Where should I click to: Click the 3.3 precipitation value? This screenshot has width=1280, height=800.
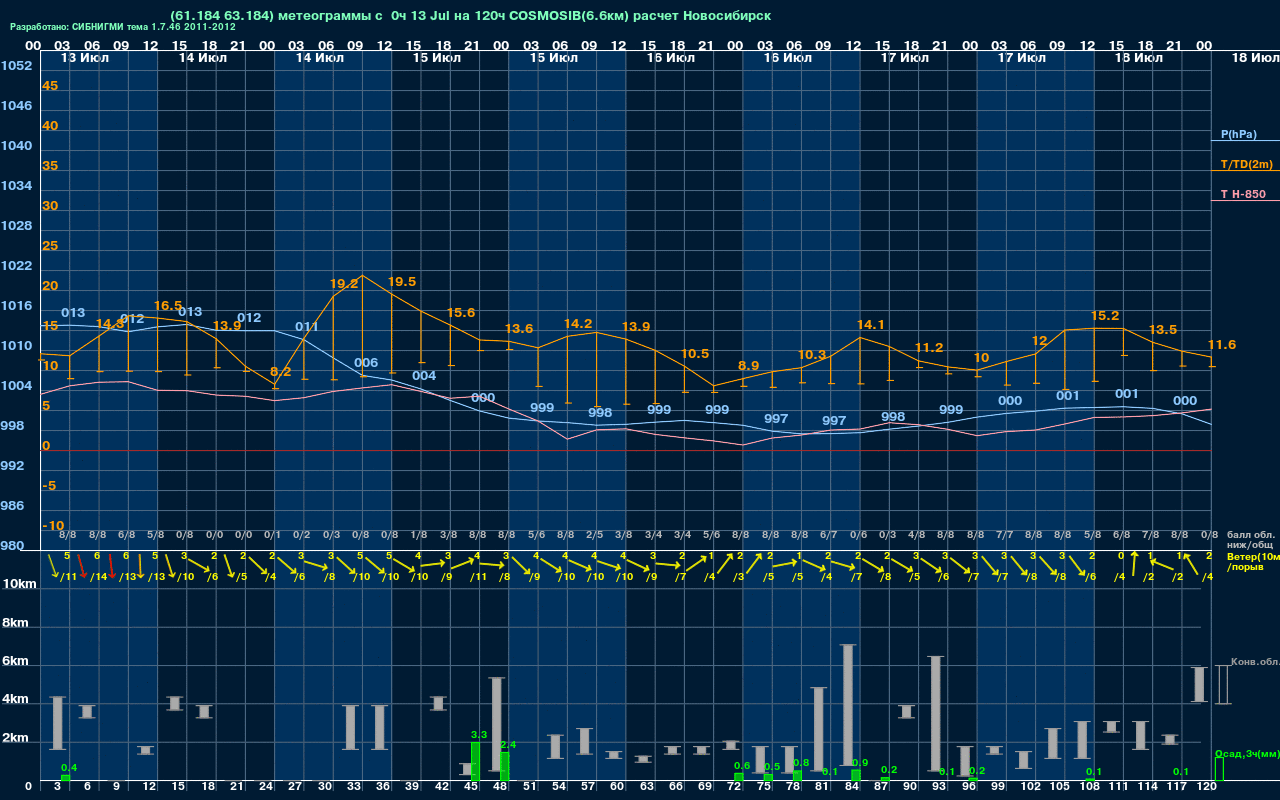pyautogui.click(x=479, y=735)
